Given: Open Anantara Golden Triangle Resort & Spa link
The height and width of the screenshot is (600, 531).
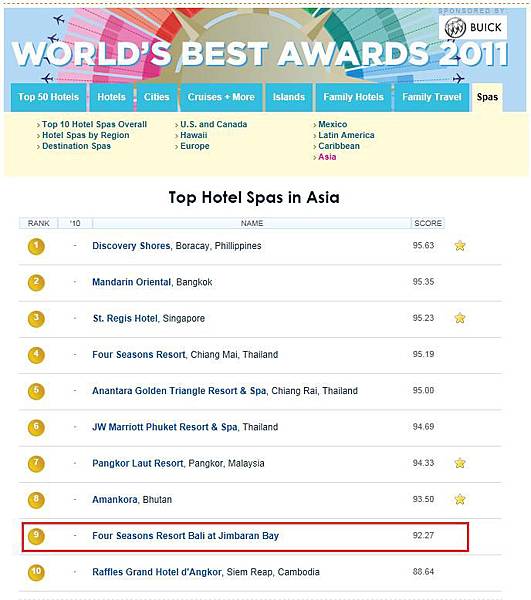Looking at the screenshot, I should point(179,391).
